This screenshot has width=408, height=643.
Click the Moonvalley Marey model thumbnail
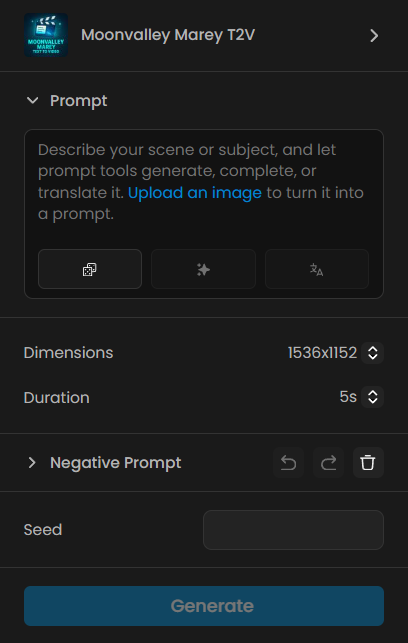(x=46, y=35)
